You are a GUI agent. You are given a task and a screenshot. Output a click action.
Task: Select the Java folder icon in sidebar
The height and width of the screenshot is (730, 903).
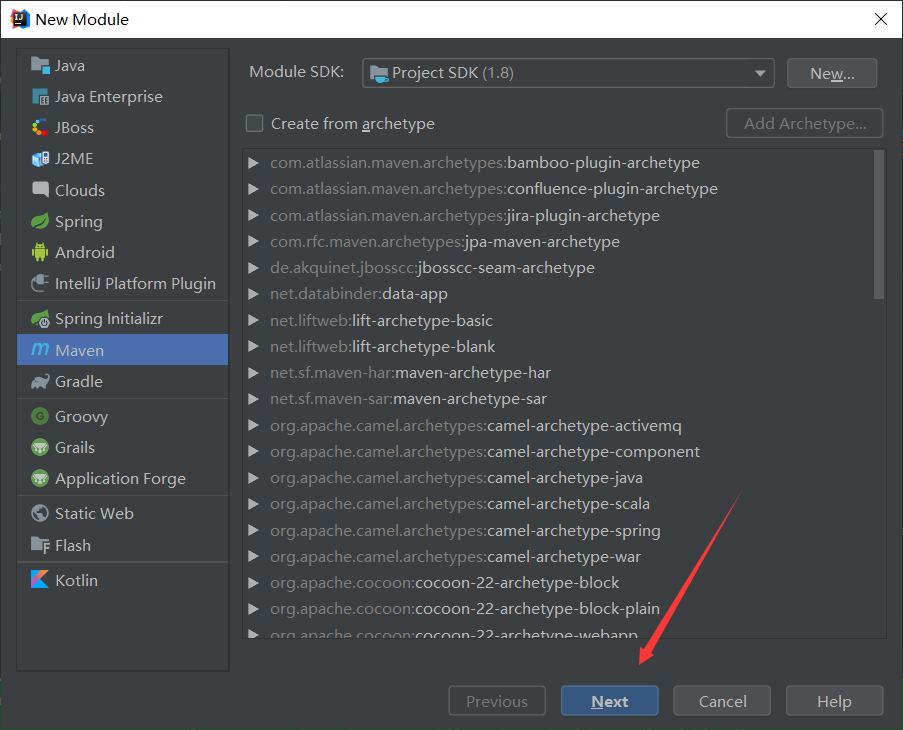(x=40, y=66)
